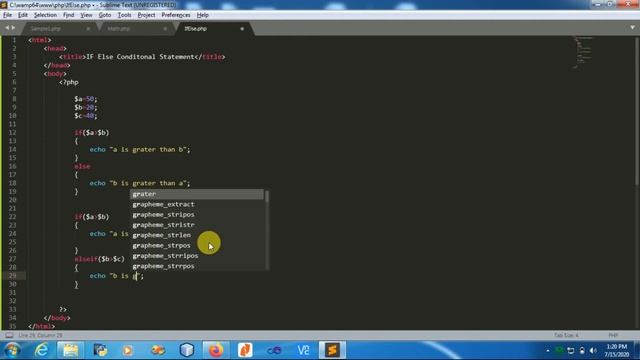Open the Find menu
The width and height of the screenshot is (640, 360).
69,15
